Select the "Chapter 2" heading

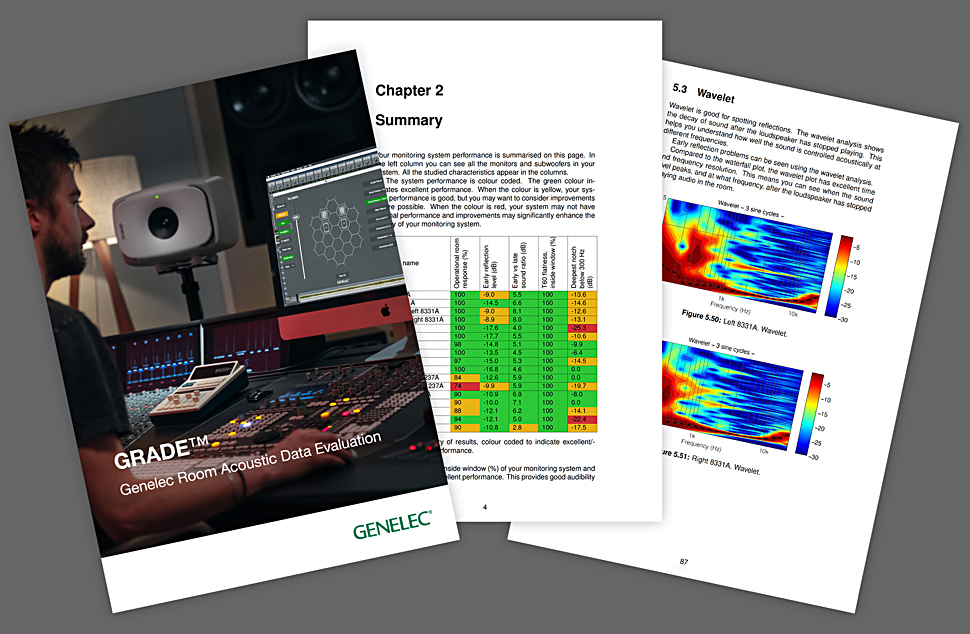(410, 90)
